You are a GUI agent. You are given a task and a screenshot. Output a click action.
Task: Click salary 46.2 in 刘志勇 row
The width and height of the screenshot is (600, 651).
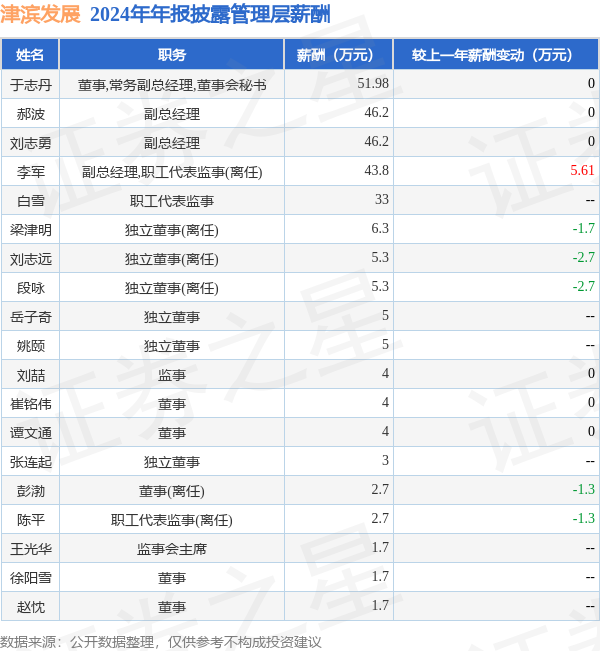pyautogui.click(x=376, y=141)
